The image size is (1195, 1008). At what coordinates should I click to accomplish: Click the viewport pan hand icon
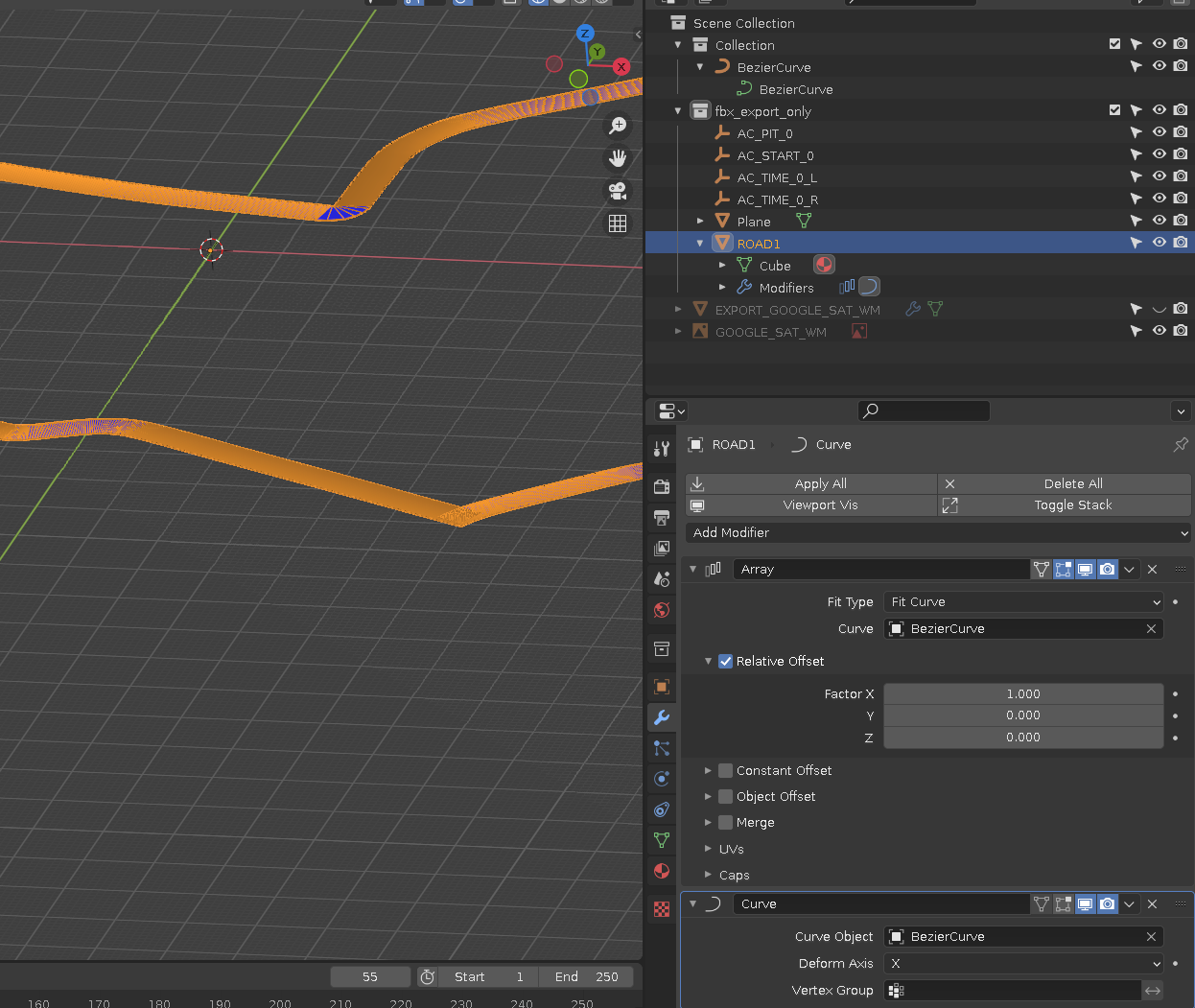tap(618, 158)
